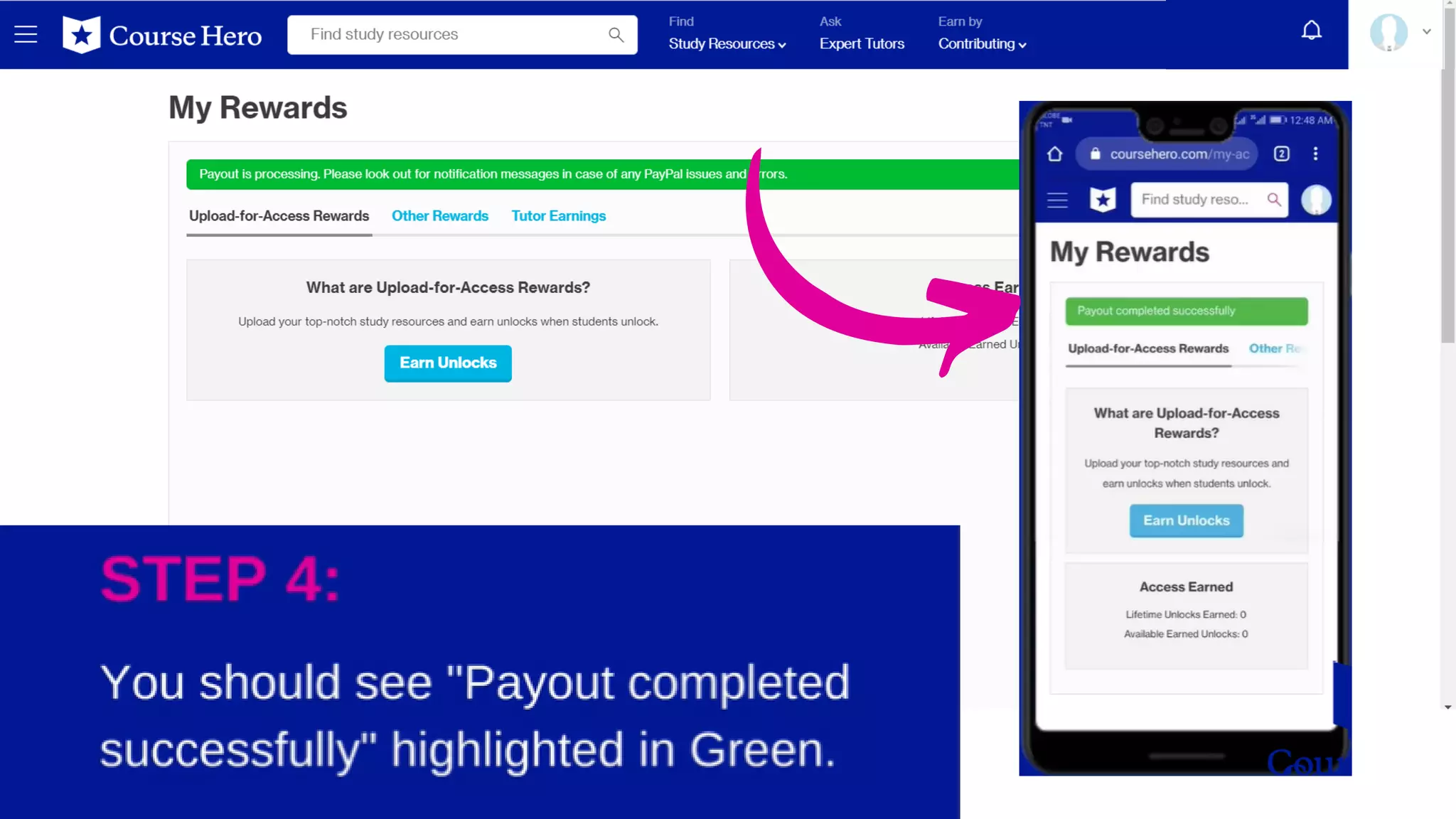Expand Find Study Resources dropdown
Screen dimensions: 1456x819
pyautogui.click(x=727, y=43)
